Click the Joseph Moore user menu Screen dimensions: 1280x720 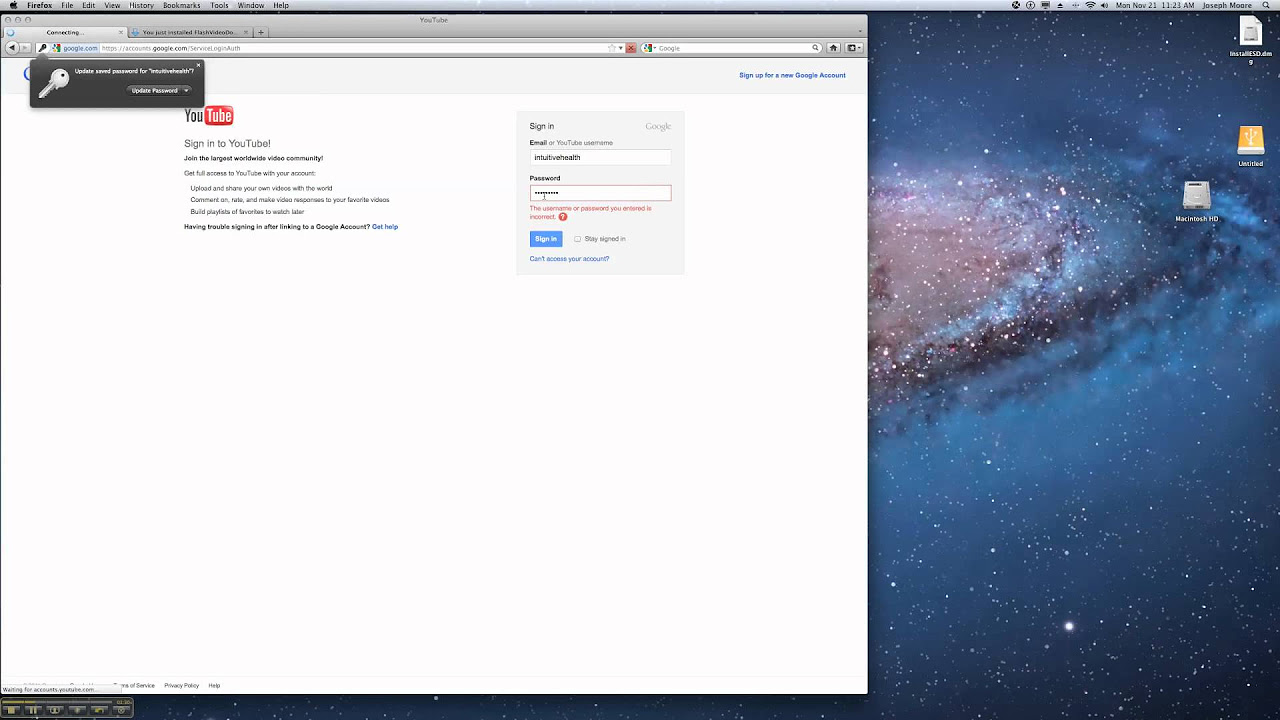point(1227,5)
